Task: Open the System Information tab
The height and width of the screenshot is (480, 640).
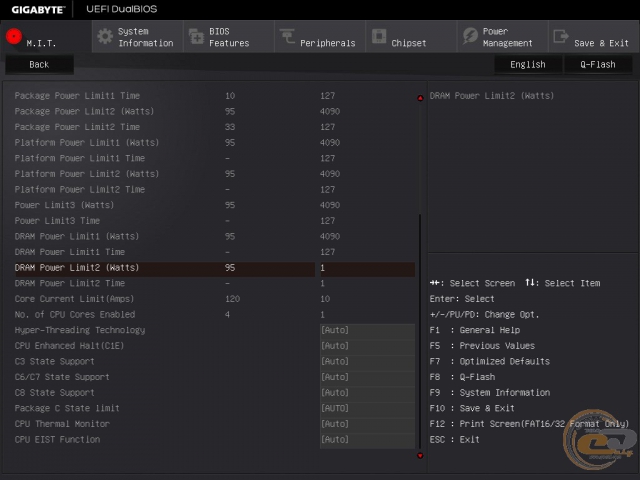Action: pos(138,37)
